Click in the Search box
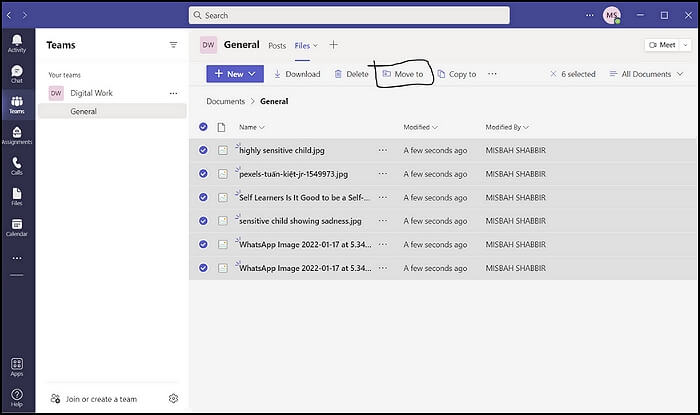The width and height of the screenshot is (700, 415). pyautogui.click(x=349, y=16)
